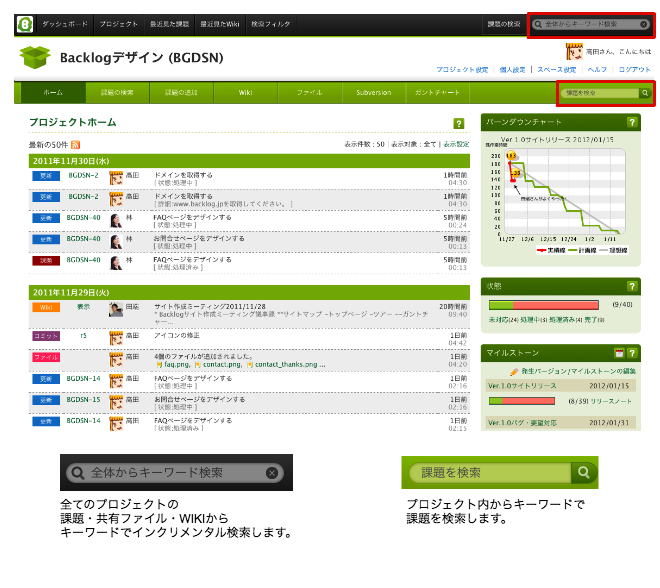Viewport: 660px width, 588px height.
Task: Click the faq.png file icon
Action: click(159, 365)
